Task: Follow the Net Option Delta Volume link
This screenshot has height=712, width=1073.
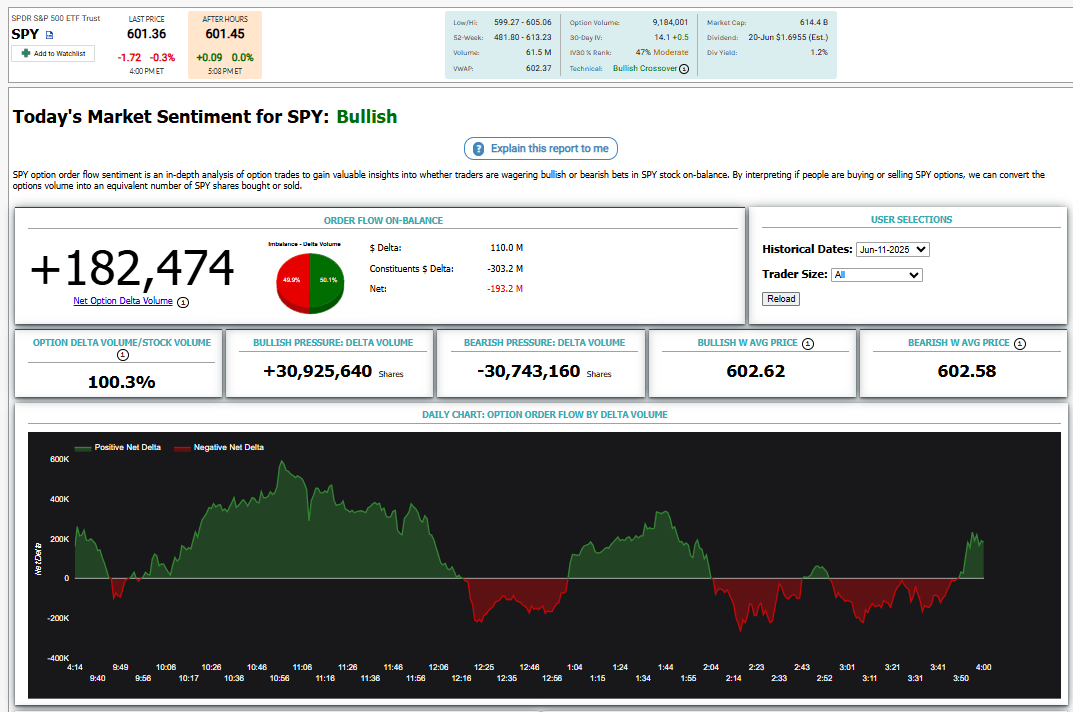Action: [x=123, y=301]
